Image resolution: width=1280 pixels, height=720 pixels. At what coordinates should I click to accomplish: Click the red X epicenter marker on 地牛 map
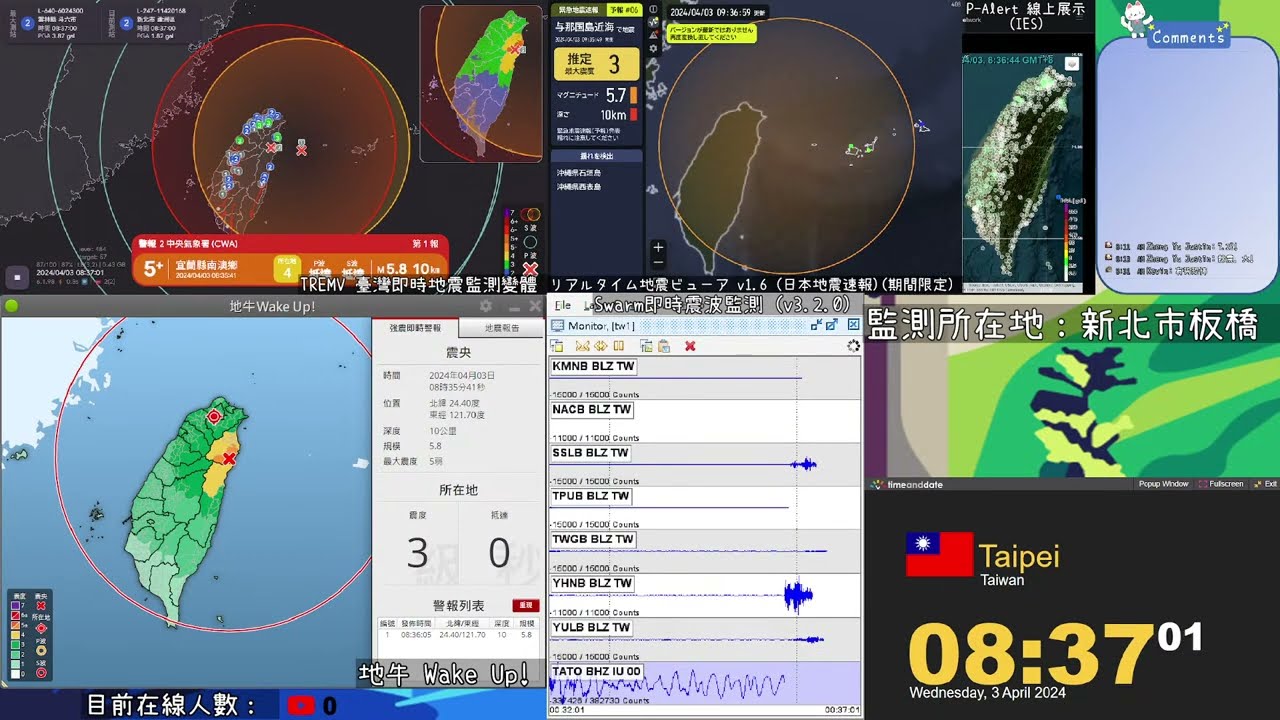tap(229, 458)
